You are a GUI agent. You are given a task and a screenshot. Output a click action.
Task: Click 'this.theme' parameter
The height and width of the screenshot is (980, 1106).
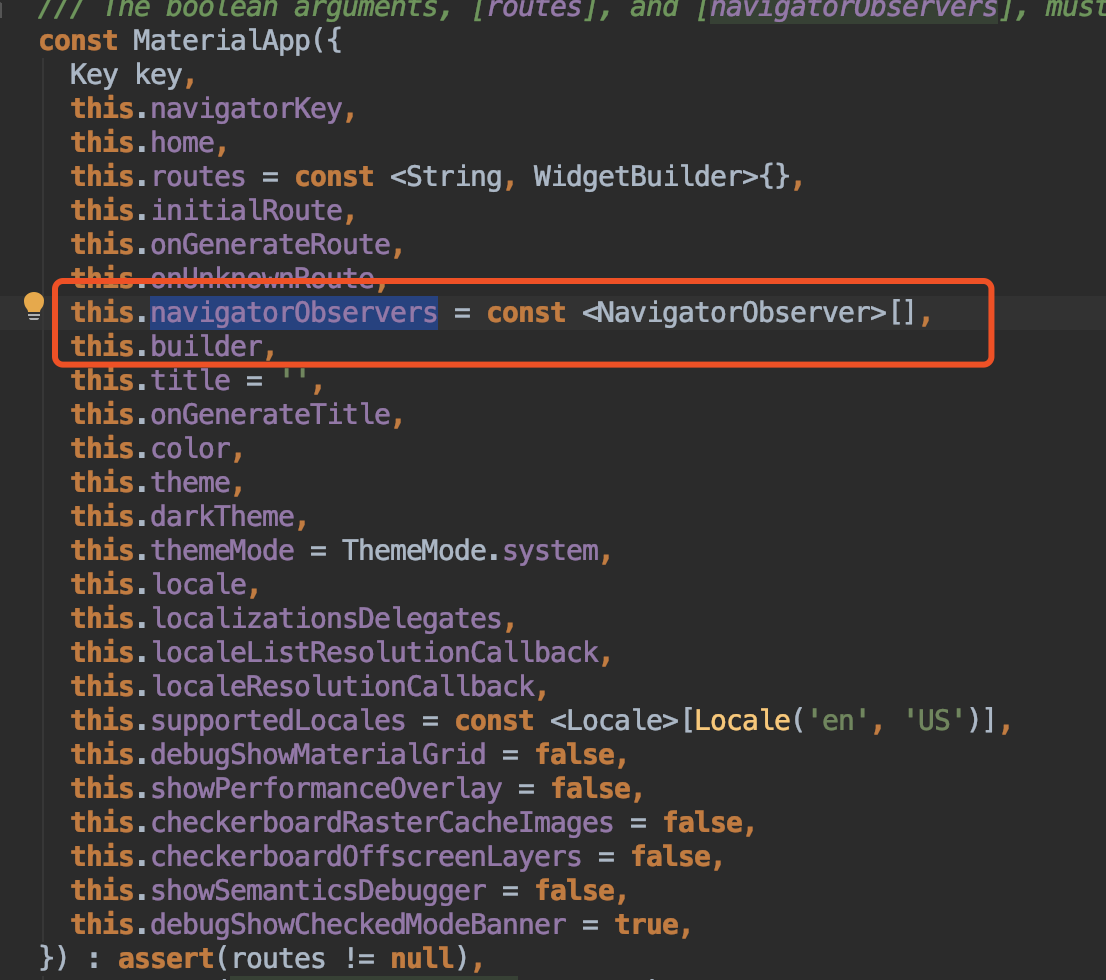[x=157, y=482]
